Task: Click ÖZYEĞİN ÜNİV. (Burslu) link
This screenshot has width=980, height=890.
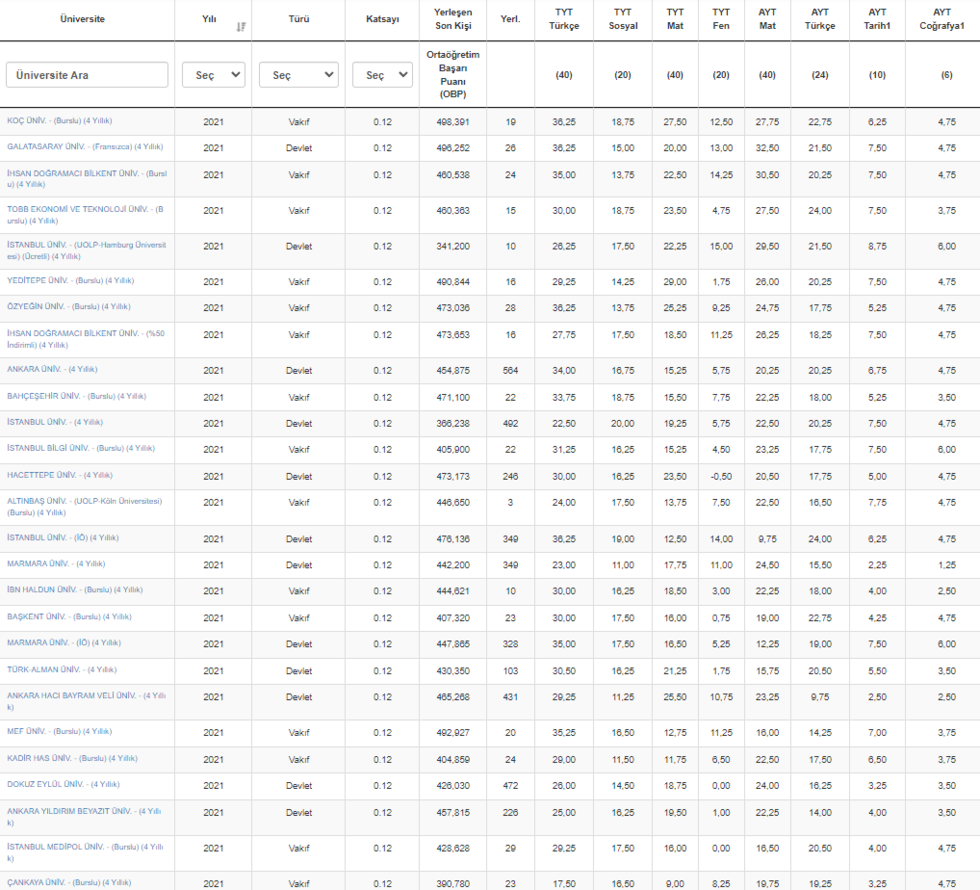Action: pos(68,307)
